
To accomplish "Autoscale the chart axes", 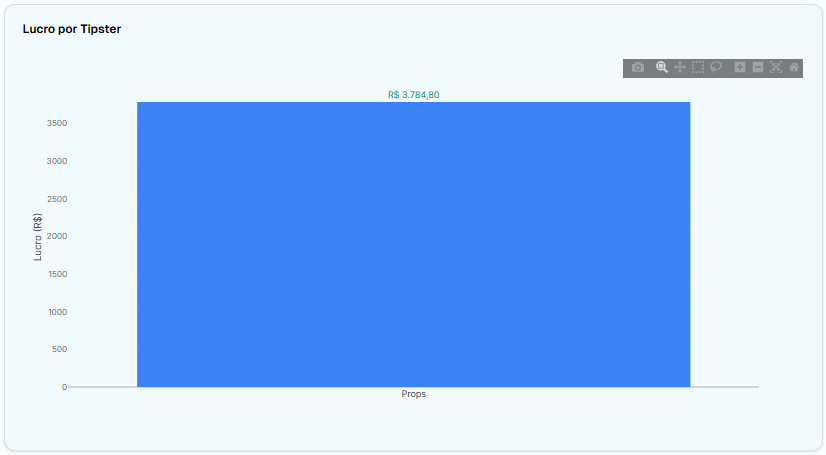I will pos(776,67).
